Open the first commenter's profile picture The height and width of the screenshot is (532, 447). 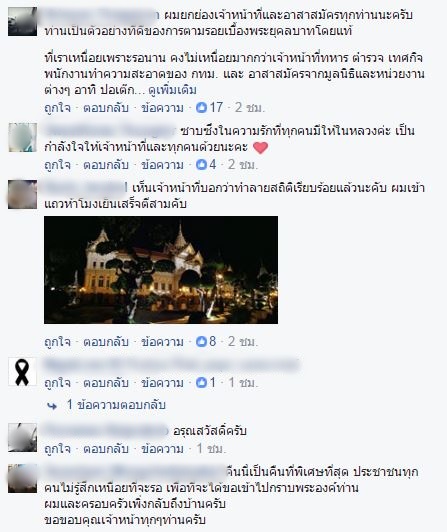(x=22, y=21)
